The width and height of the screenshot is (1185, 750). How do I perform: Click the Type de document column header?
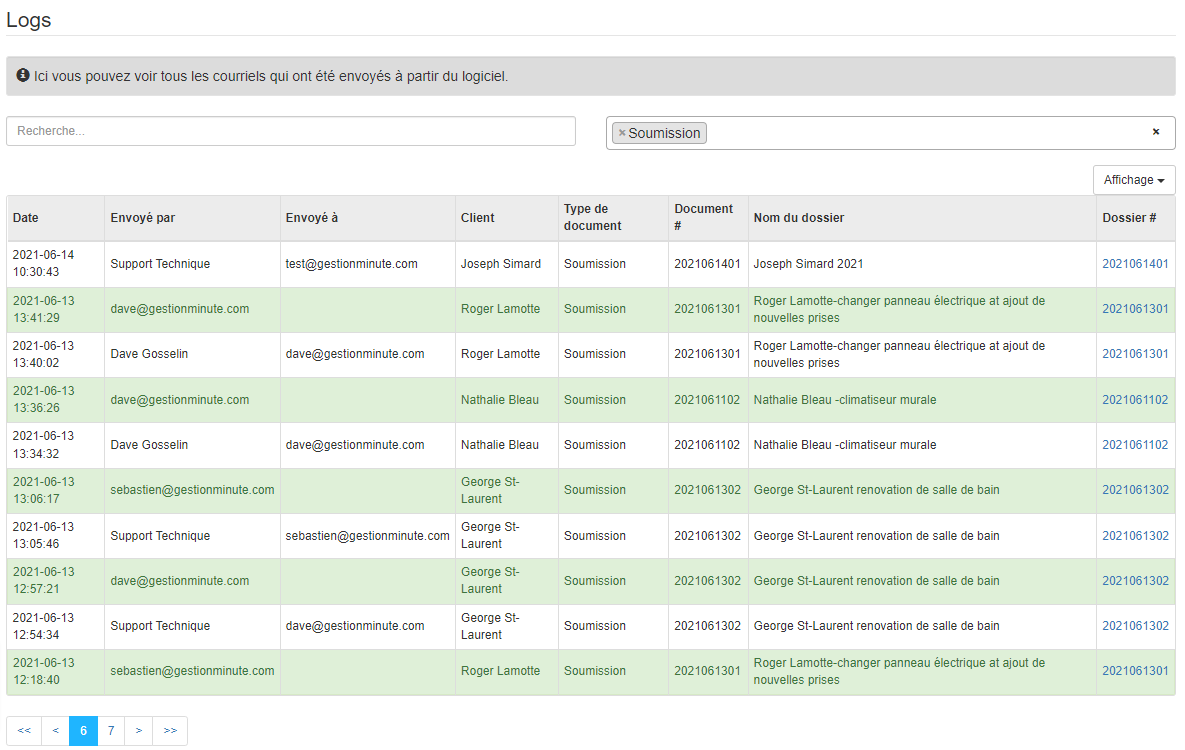pyautogui.click(x=592, y=218)
